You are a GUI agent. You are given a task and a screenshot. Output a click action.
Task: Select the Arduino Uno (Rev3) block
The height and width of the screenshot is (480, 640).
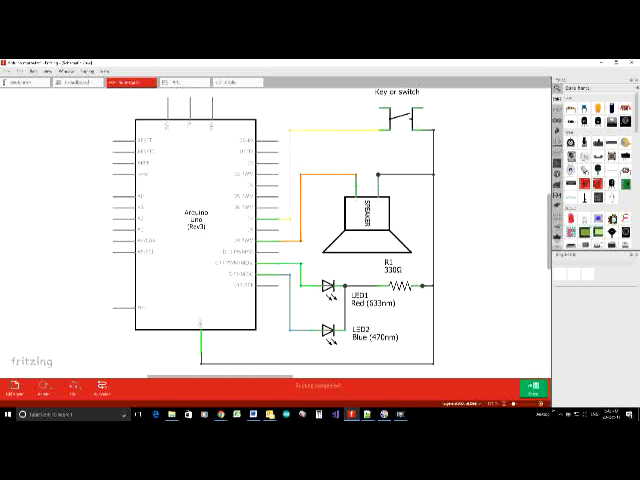pos(196,224)
